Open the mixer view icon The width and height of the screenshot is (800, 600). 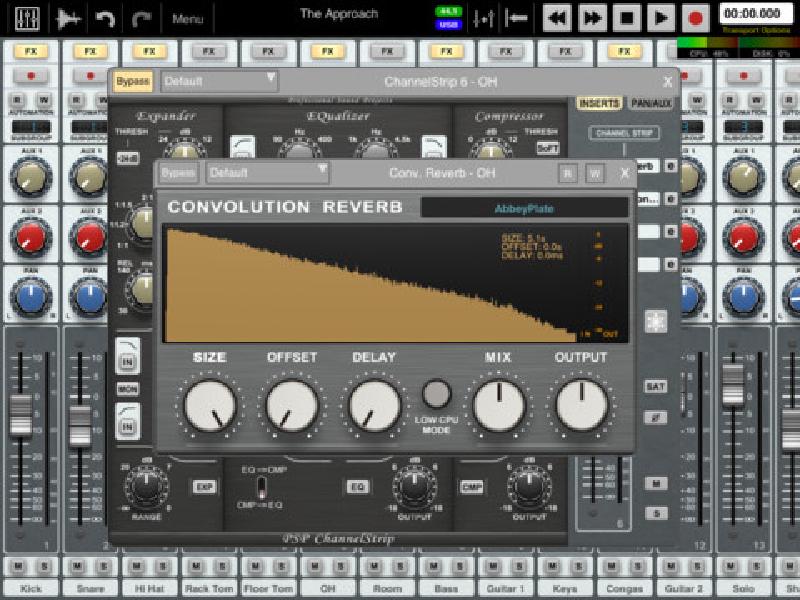27,18
